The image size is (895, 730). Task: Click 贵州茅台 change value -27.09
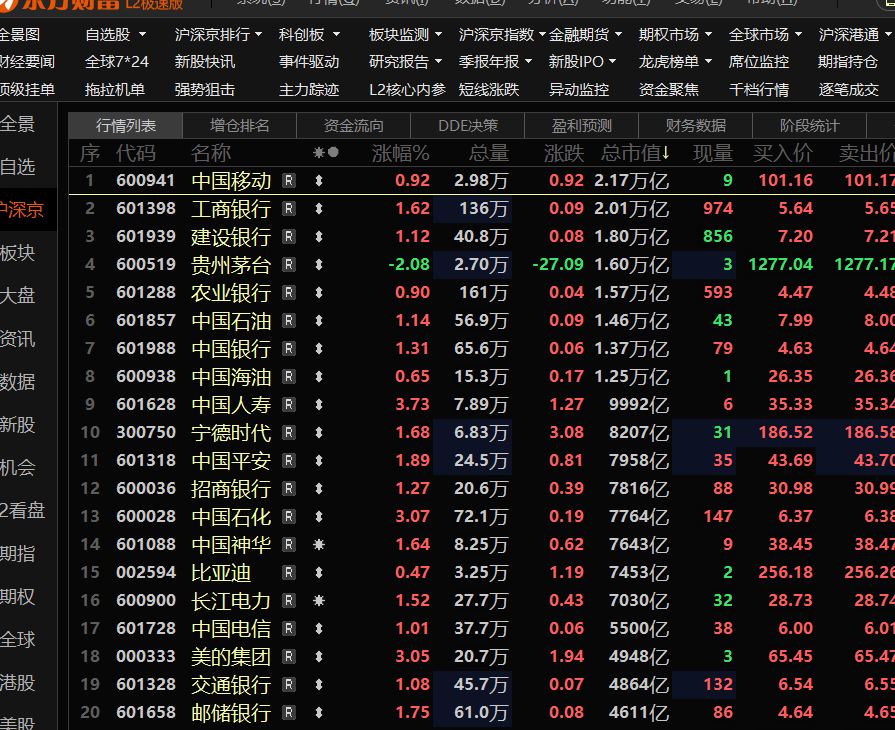[558, 265]
